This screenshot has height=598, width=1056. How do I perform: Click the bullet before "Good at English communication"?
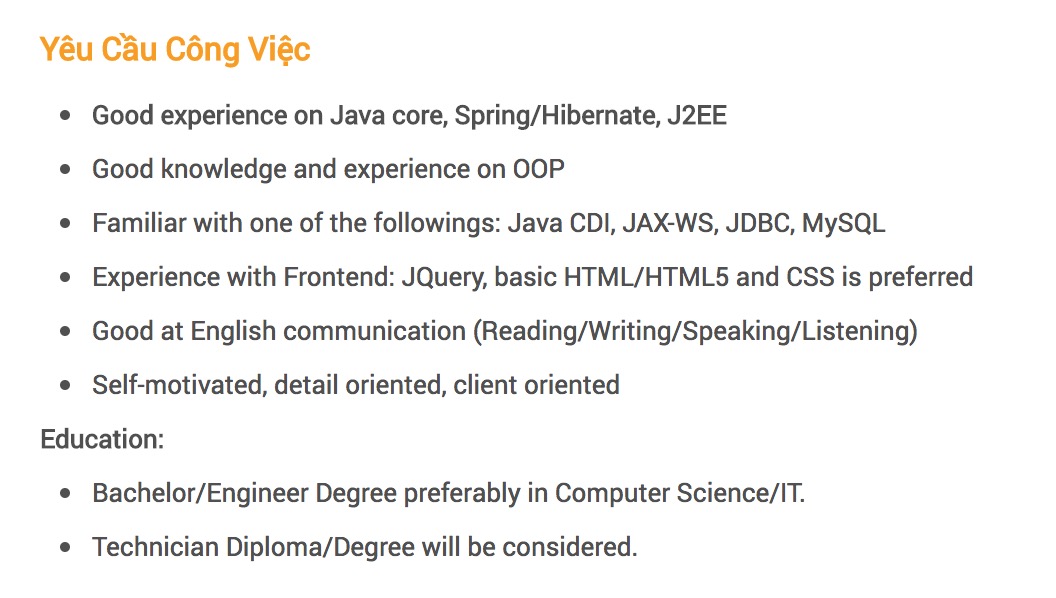tap(66, 332)
